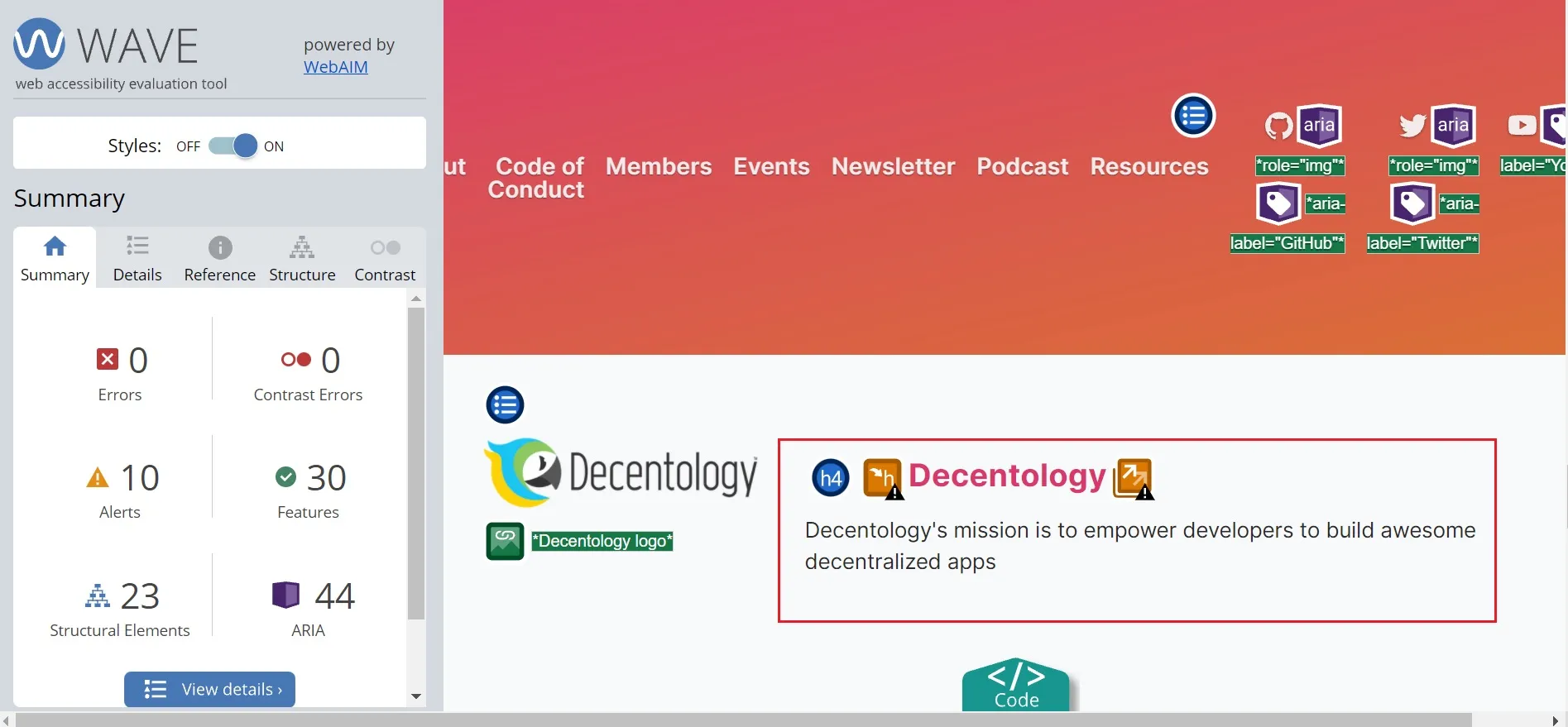Image resolution: width=1568 pixels, height=727 pixels.
Task: Click the summary panel scroll down arrow
Action: pos(416,696)
